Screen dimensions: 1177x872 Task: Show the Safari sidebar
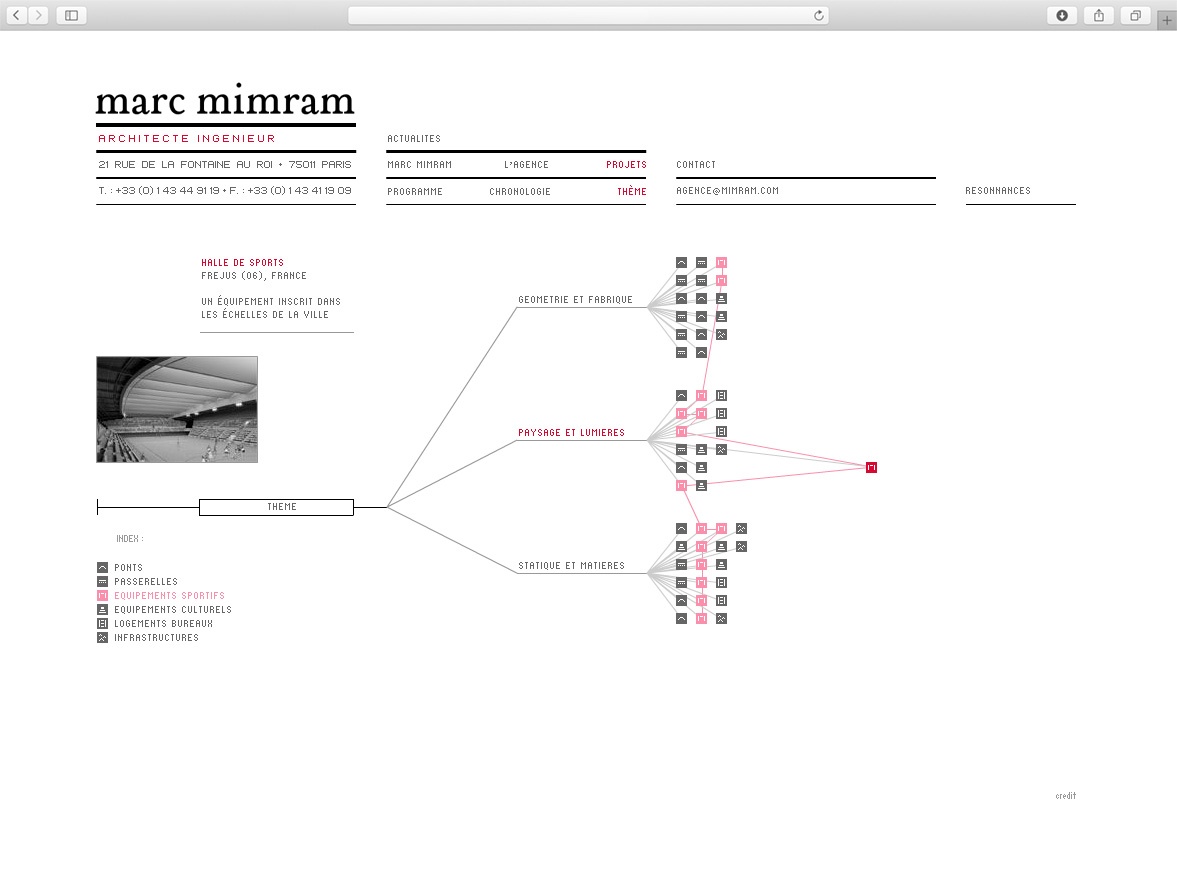coord(71,15)
